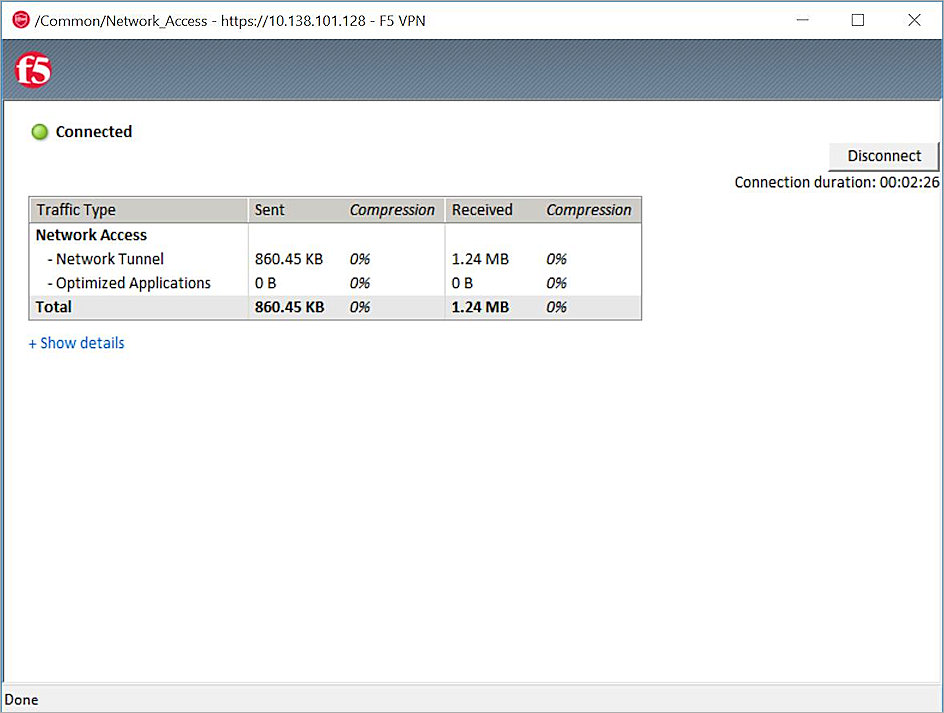Collapse the Network Access traffic group
The height and width of the screenshot is (713, 944).
pyautogui.click(x=91, y=234)
